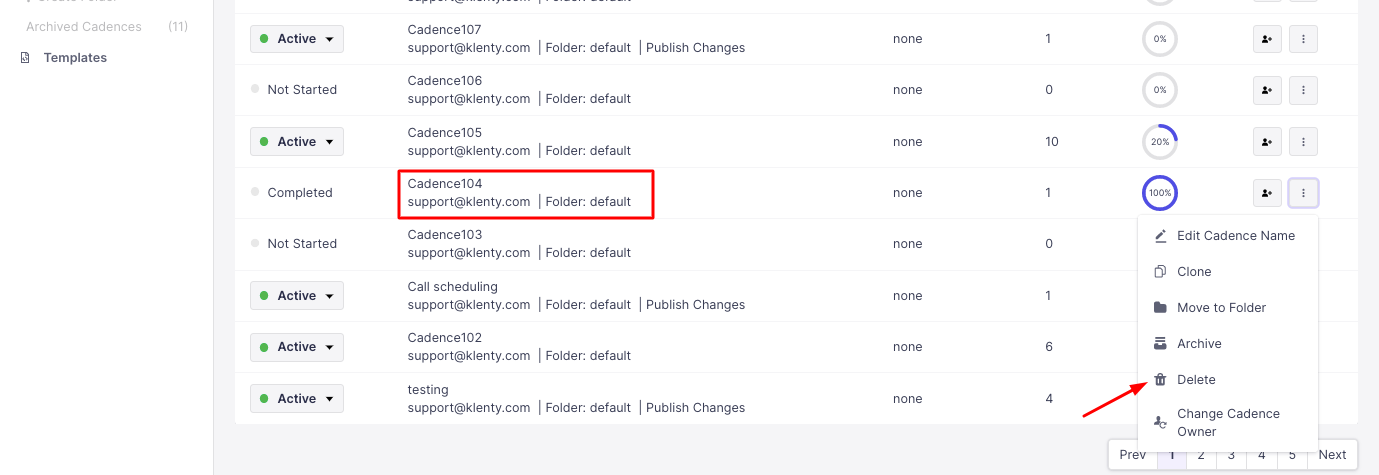1379x475 pixels.
Task: Click the 20% progress circle for Cadence105
Action: click(1160, 142)
